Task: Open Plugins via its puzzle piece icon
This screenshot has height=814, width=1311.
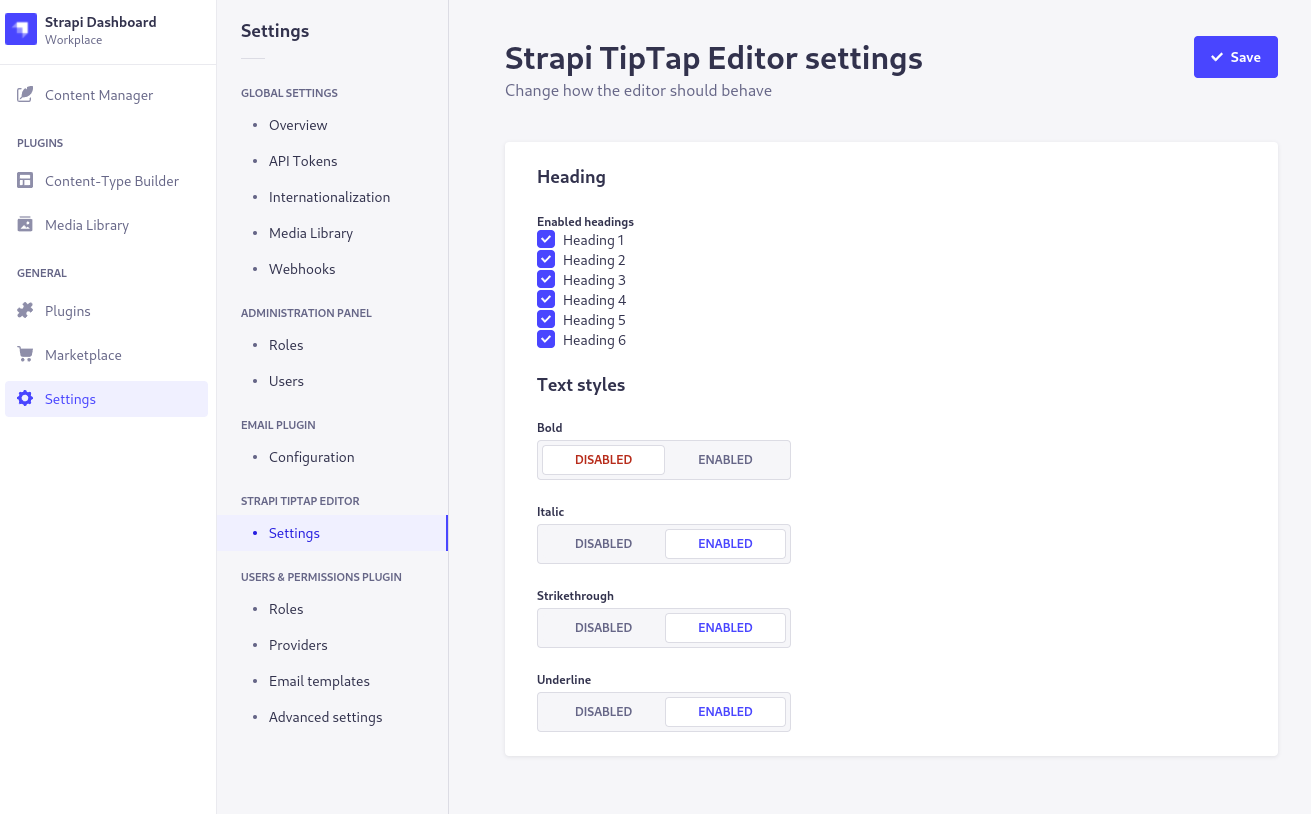Action: (x=25, y=311)
